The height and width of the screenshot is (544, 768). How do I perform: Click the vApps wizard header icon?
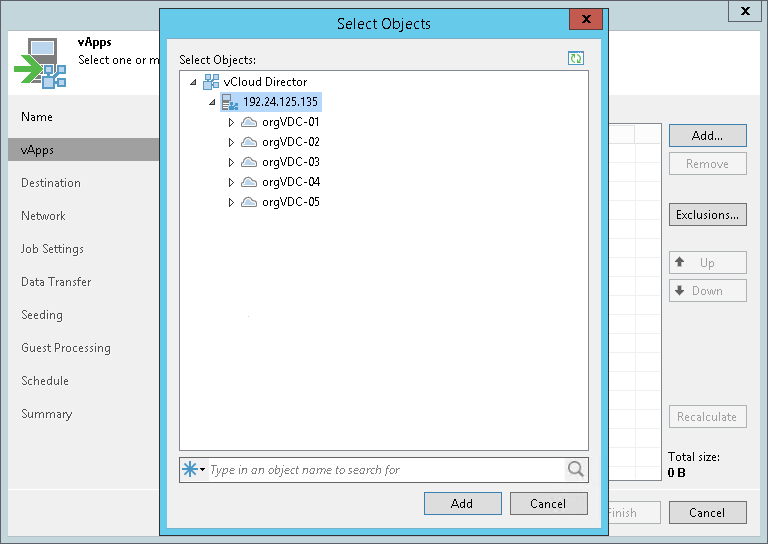(40, 63)
